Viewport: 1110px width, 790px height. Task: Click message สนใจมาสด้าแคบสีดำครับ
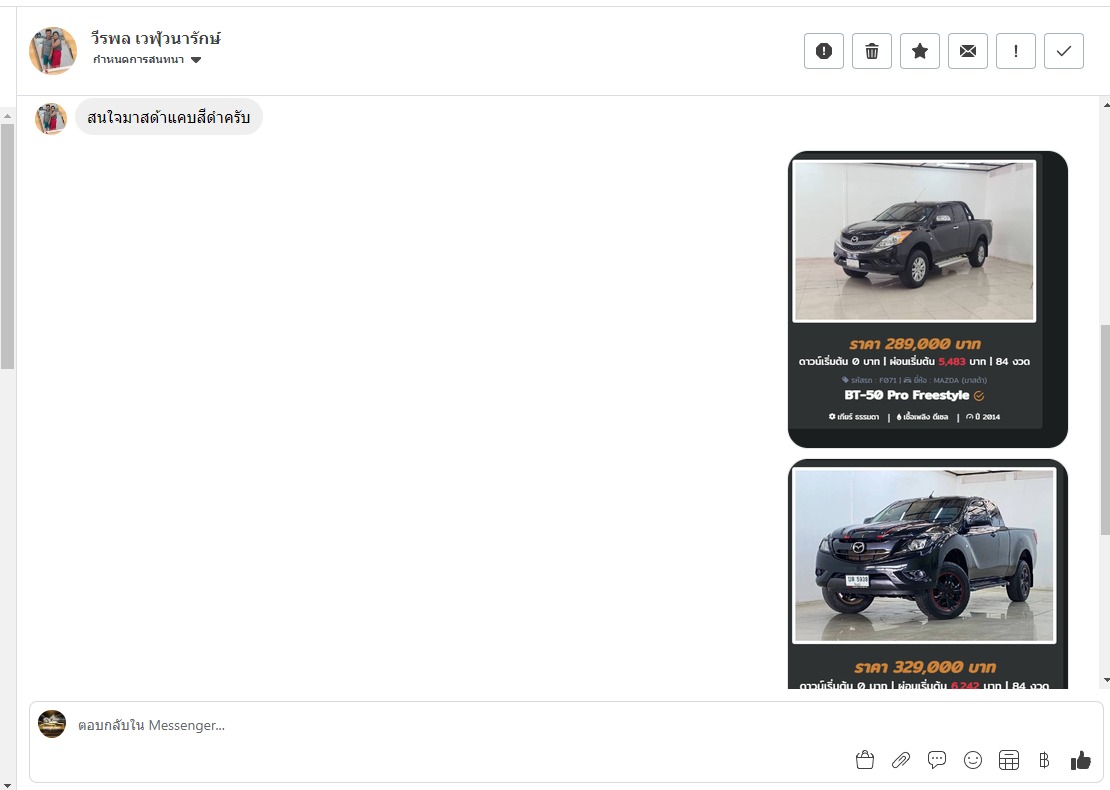coord(168,118)
